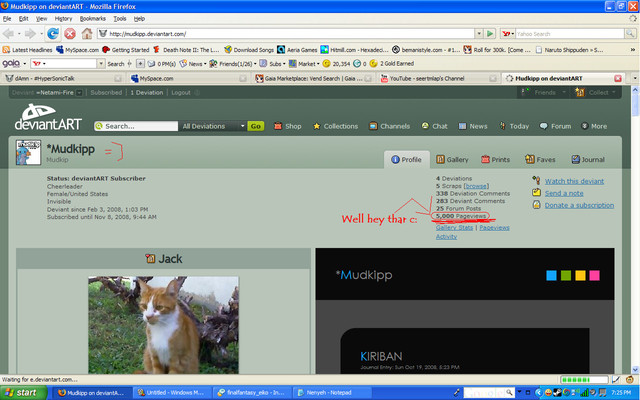Open the address bar history dropdown
Screen dimensions: 640x400
pos(479,33)
